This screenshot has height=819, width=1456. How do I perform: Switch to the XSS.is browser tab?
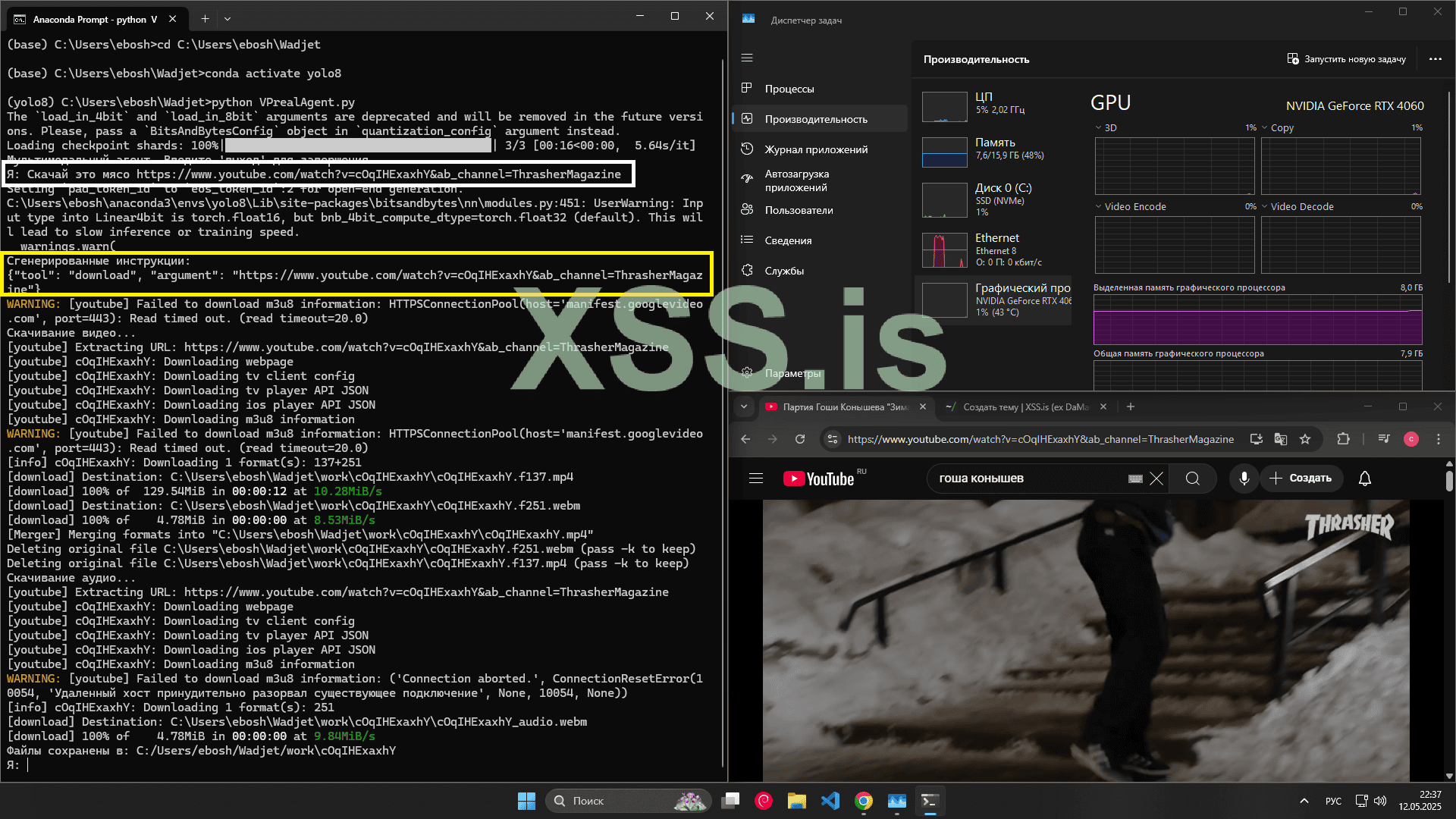pos(1024,407)
